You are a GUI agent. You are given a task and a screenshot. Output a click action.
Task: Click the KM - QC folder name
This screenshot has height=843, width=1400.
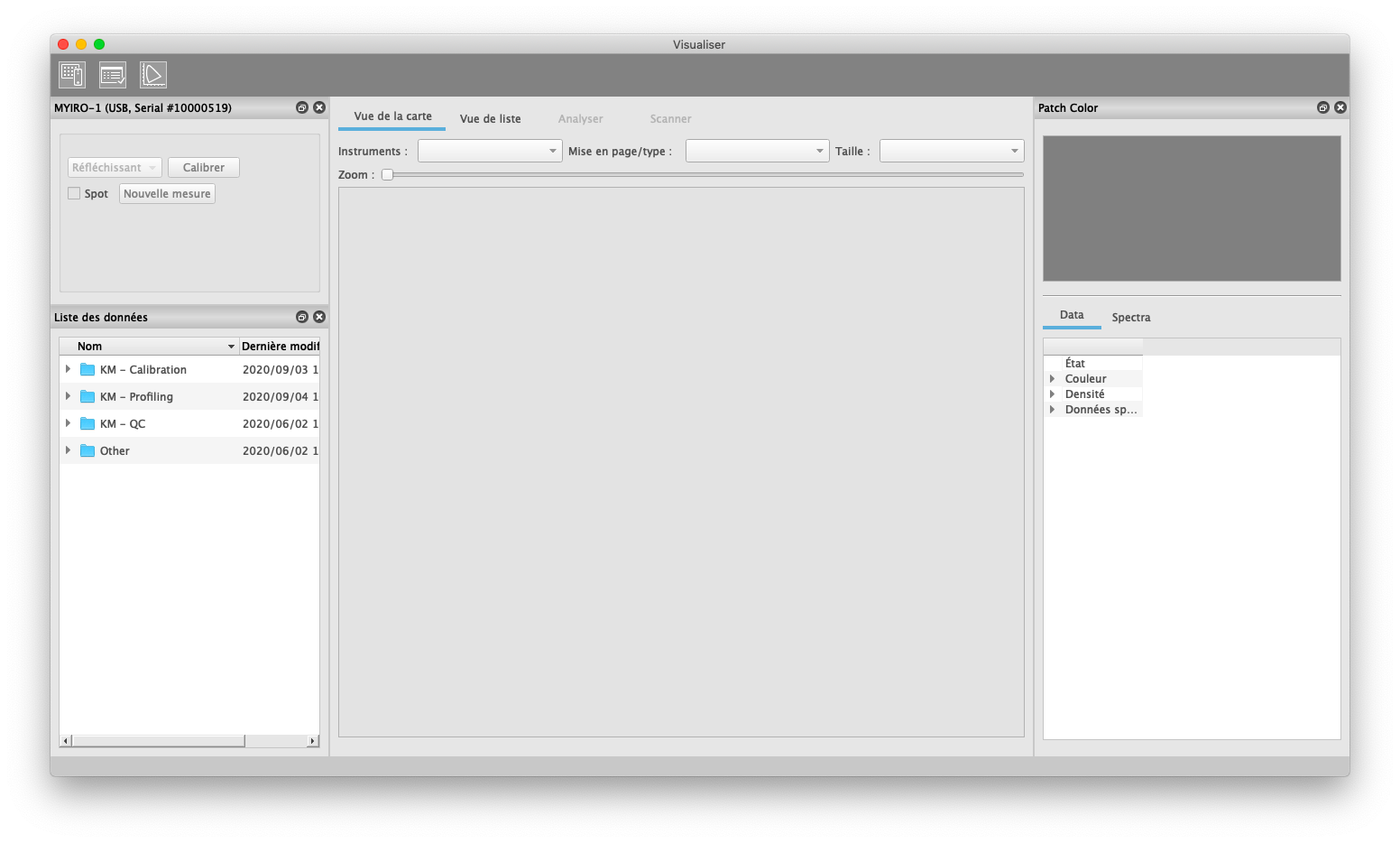point(123,424)
